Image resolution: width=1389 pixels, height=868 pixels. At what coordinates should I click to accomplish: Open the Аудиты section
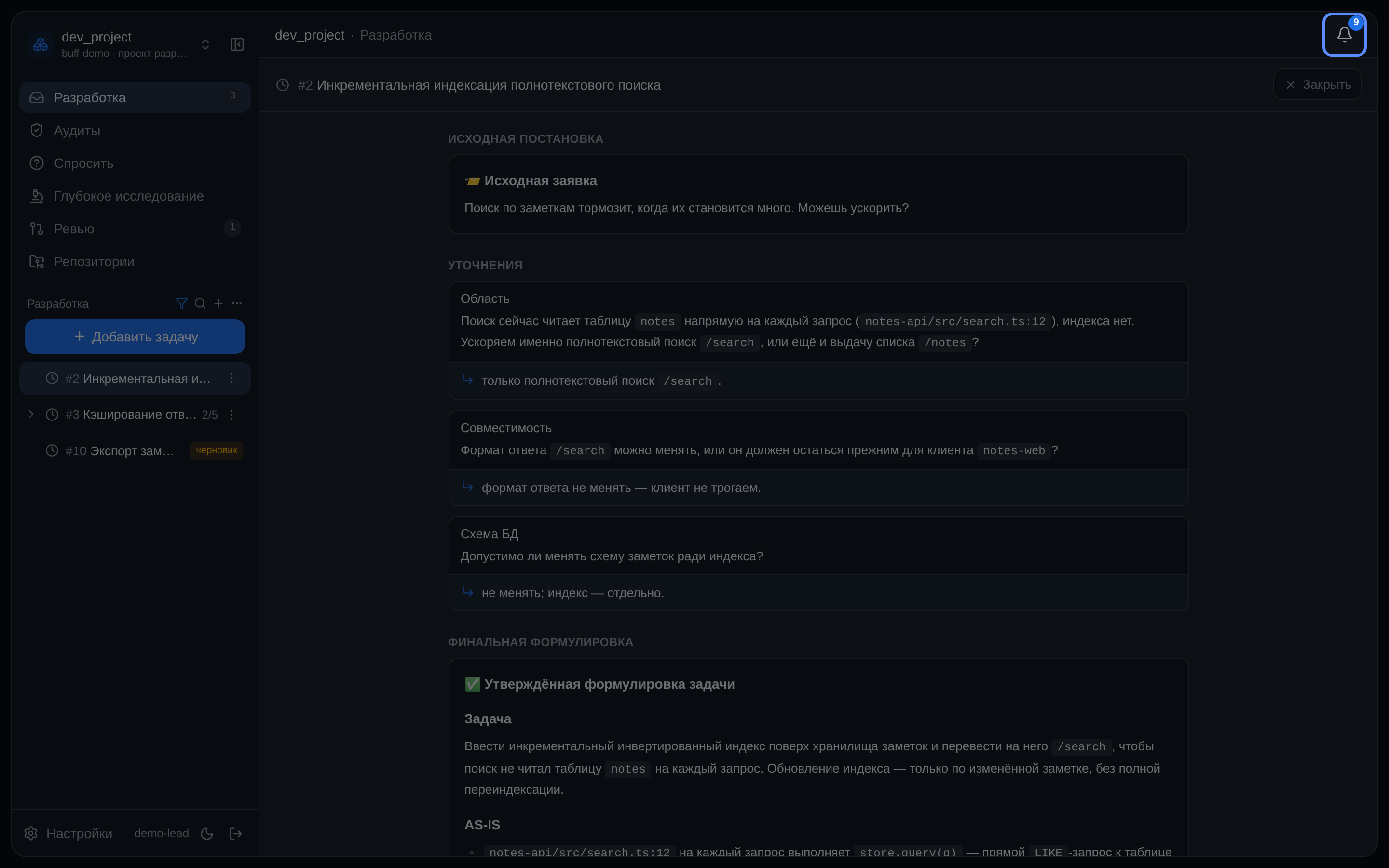(135, 130)
